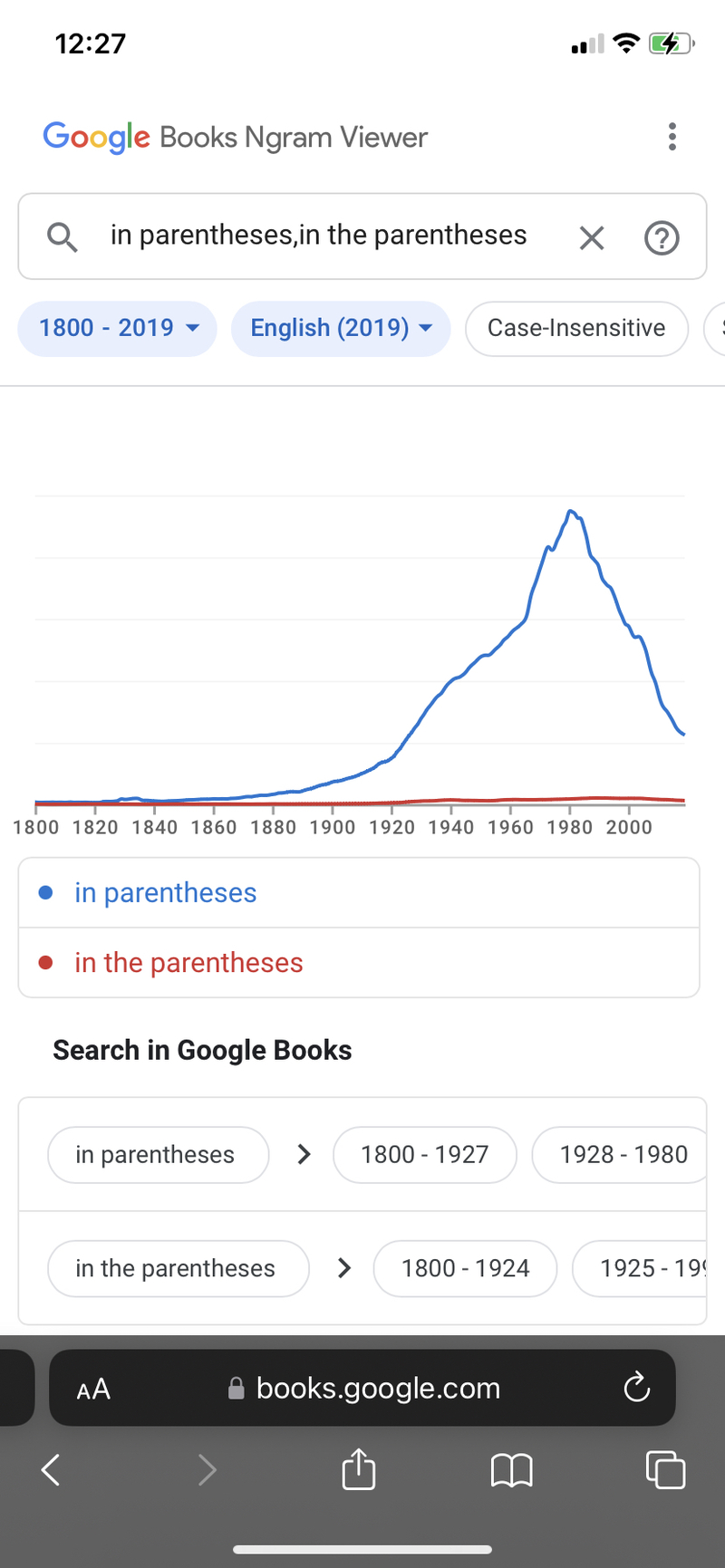
Task: Edit the ngram search text field
Action: [x=319, y=236]
